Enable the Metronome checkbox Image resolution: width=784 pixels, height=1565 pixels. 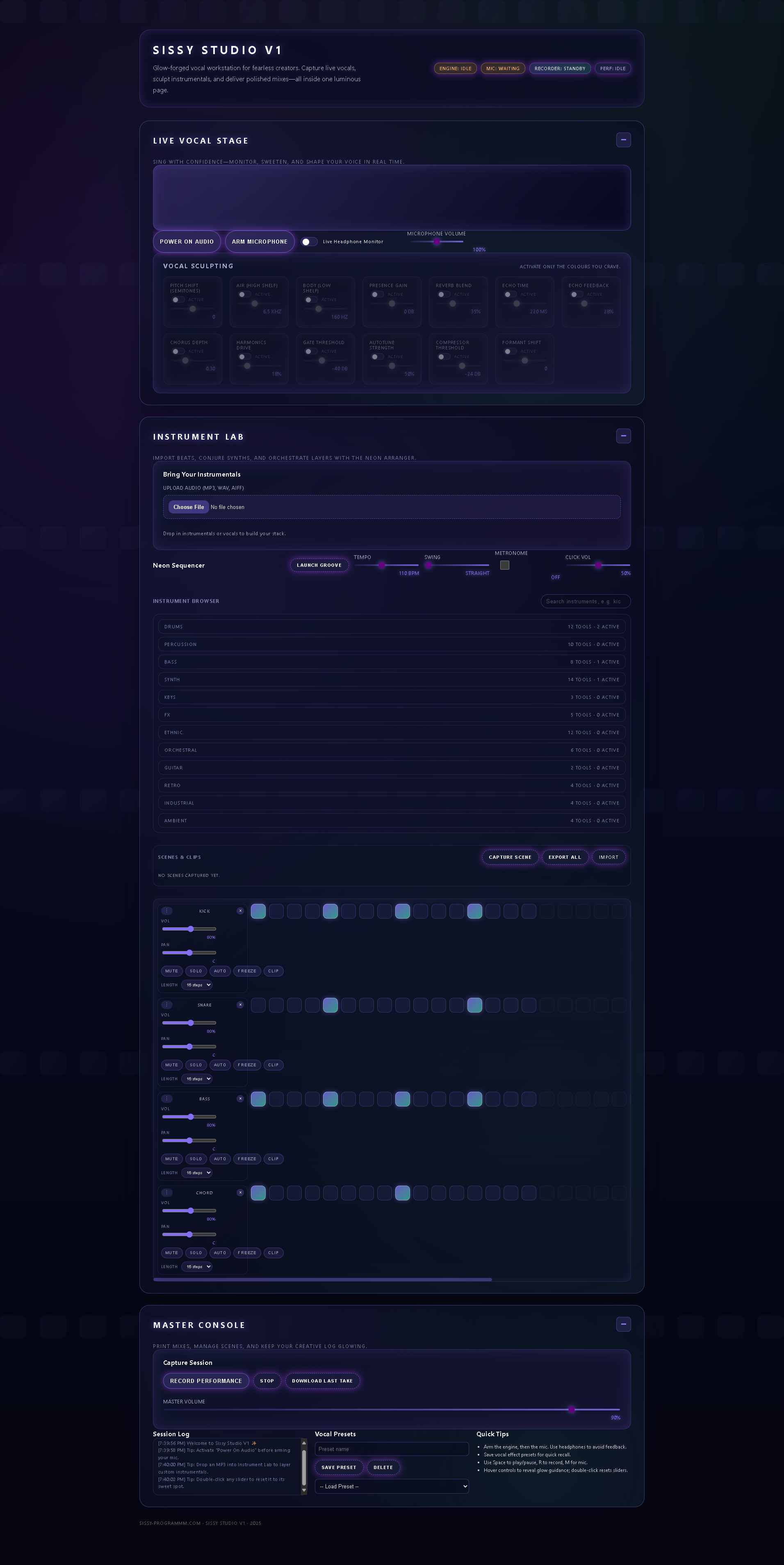tap(505, 565)
